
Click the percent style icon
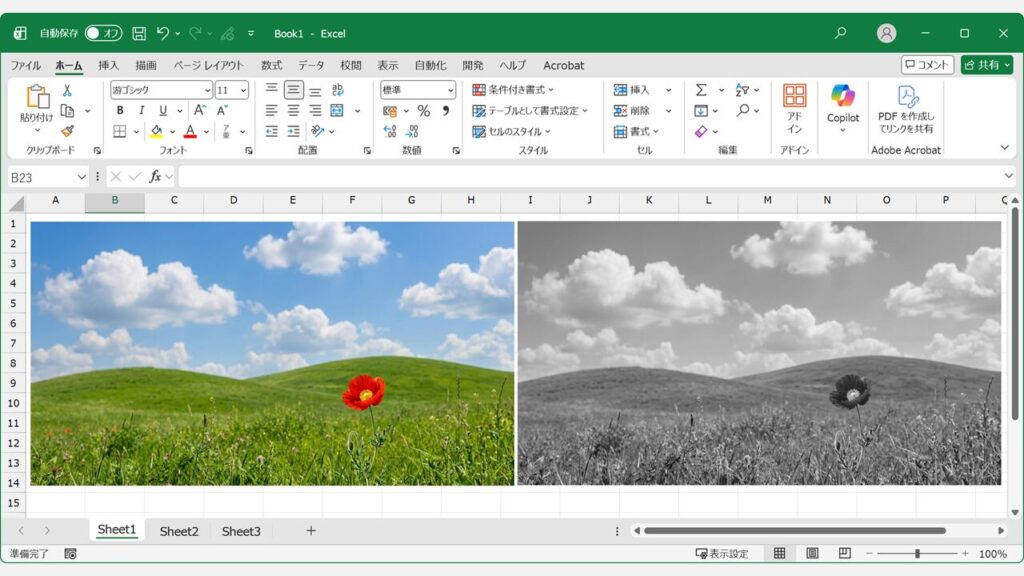click(423, 110)
